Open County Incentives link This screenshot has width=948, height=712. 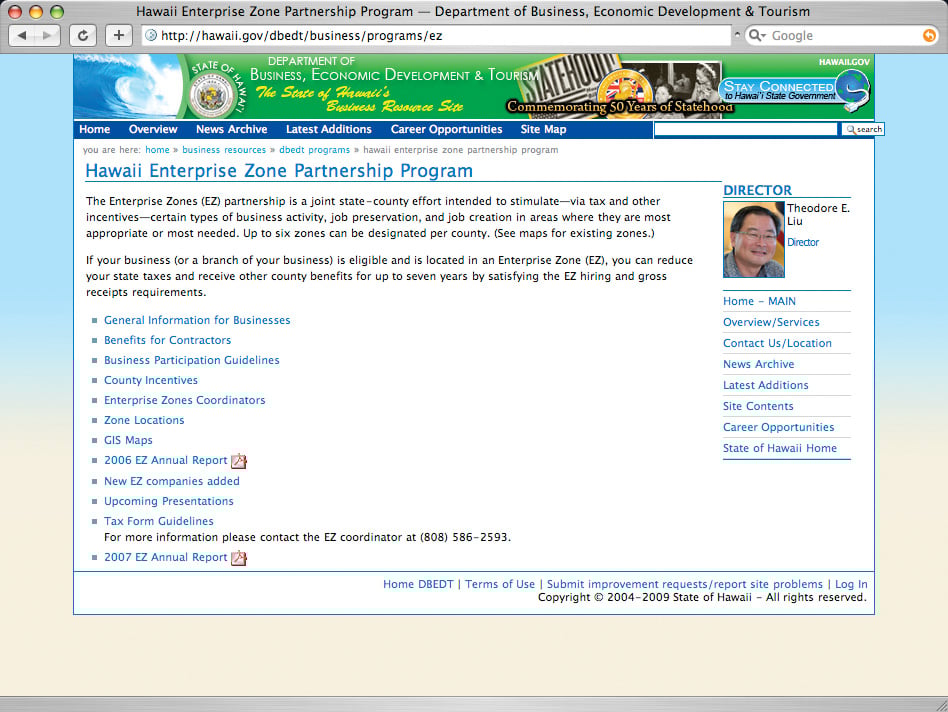coord(151,380)
